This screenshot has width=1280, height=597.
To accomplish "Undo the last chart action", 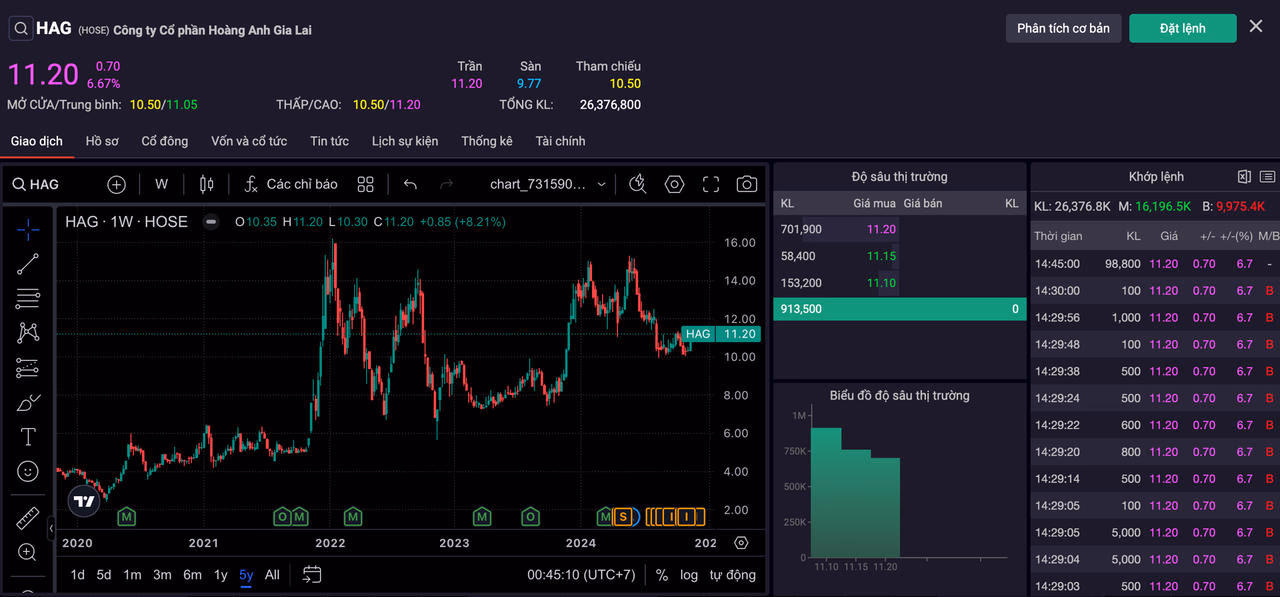I will [x=410, y=184].
